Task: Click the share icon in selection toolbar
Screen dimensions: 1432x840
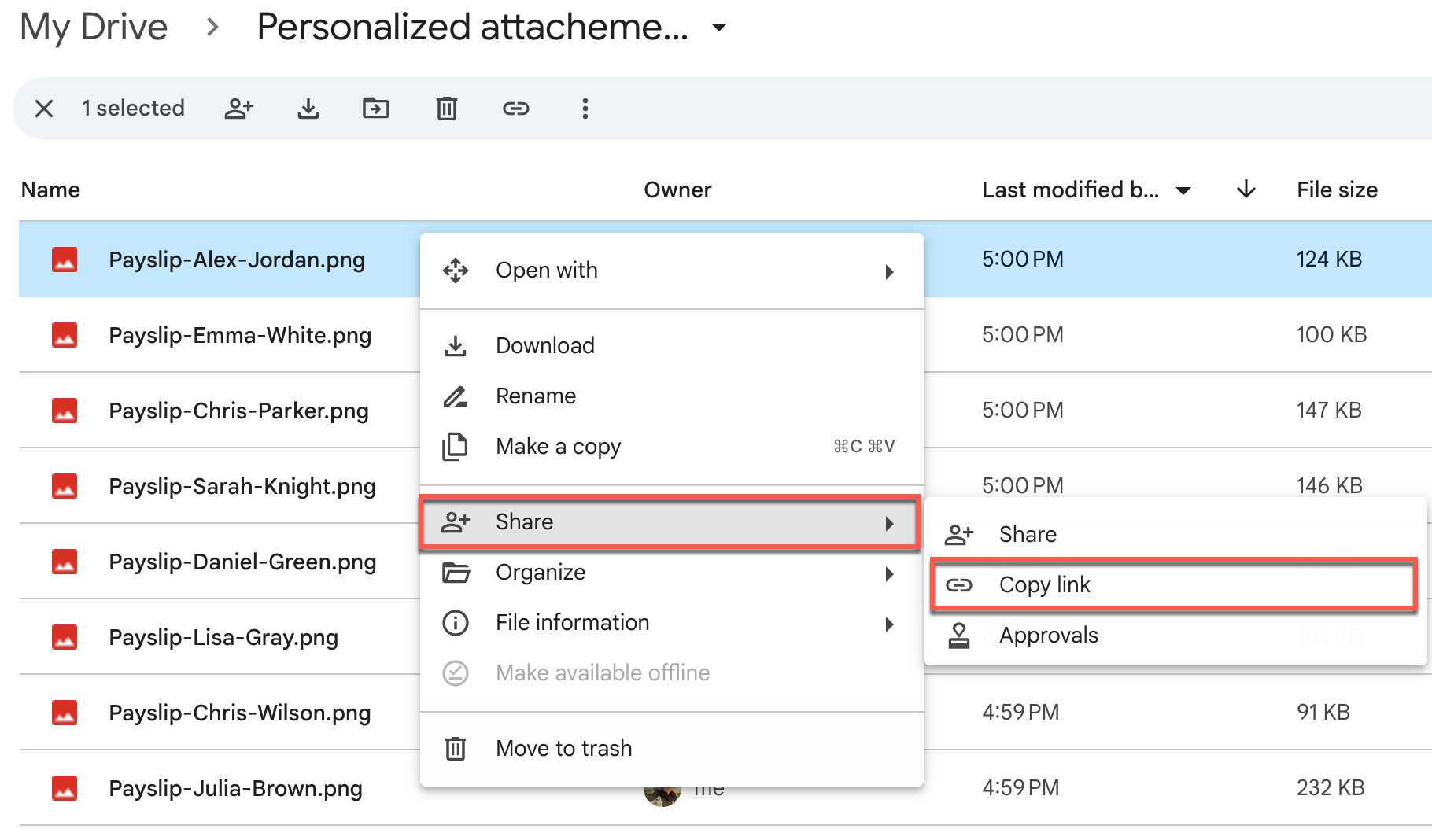Action: [x=239, y=109]
